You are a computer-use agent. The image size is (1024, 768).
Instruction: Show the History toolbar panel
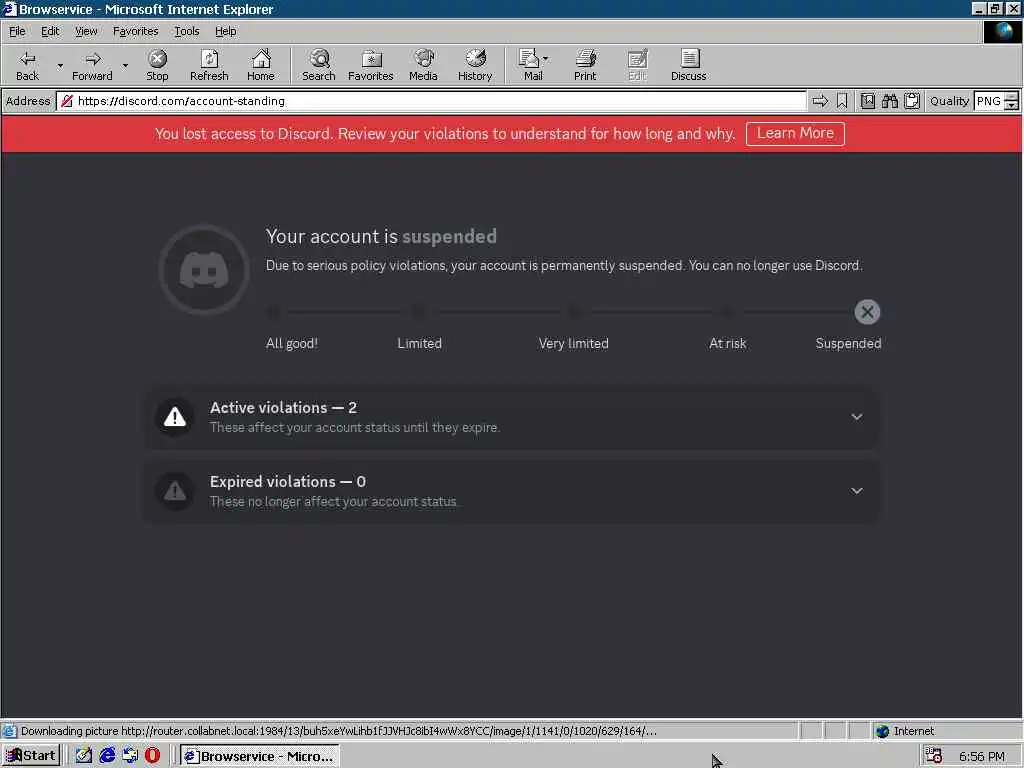point(475,65)
